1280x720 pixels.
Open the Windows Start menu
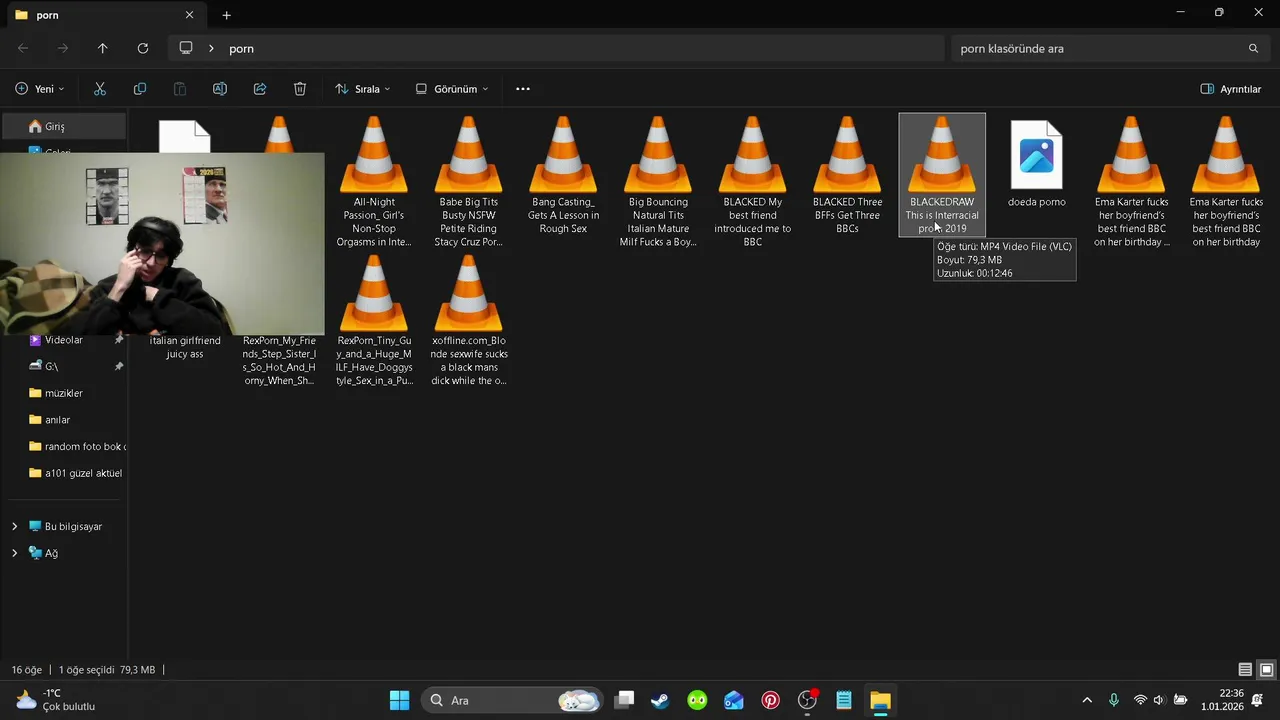pyautogui.click(x=399, y=700)
